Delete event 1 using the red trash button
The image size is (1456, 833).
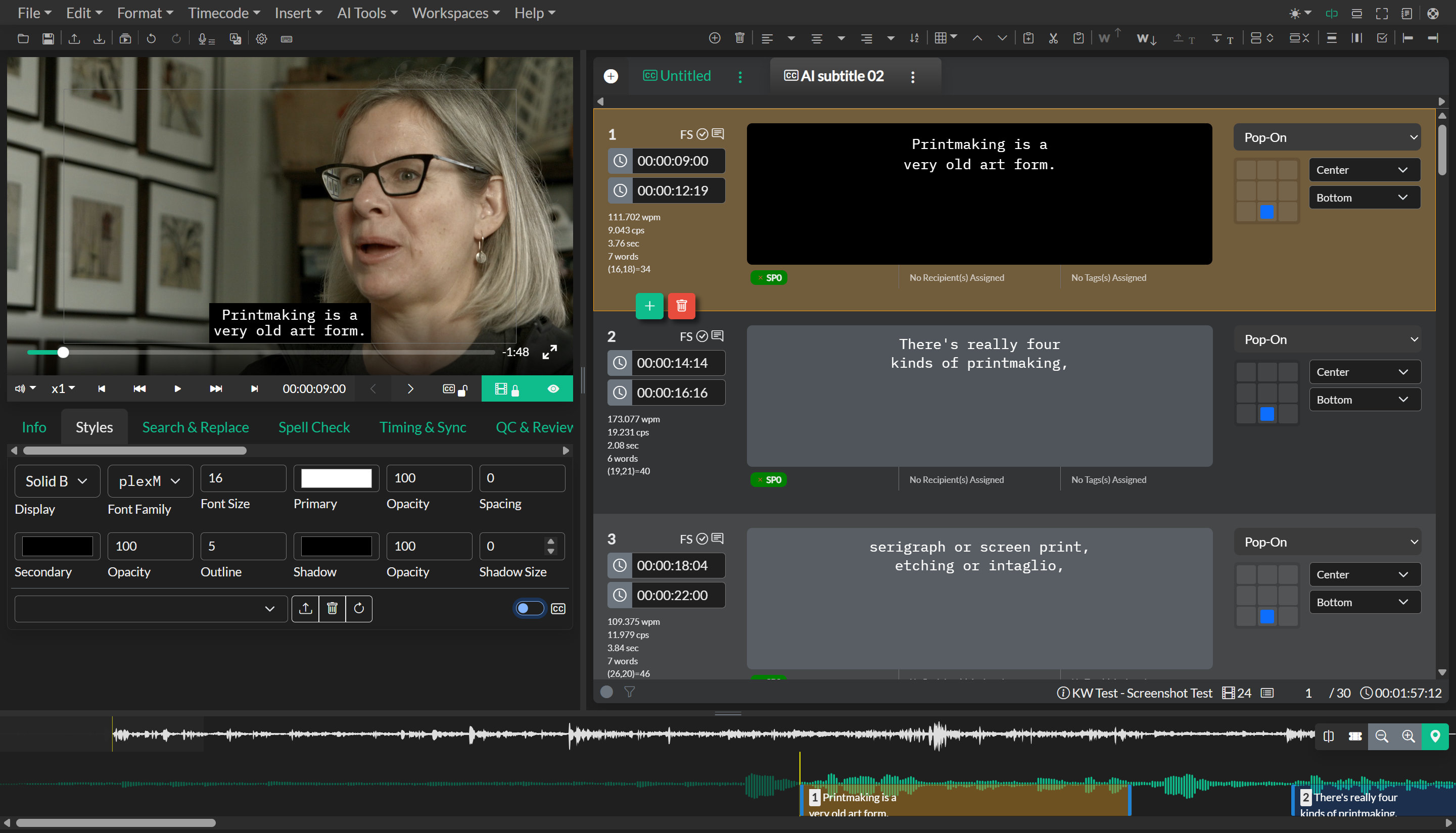(x=681, y=306)
